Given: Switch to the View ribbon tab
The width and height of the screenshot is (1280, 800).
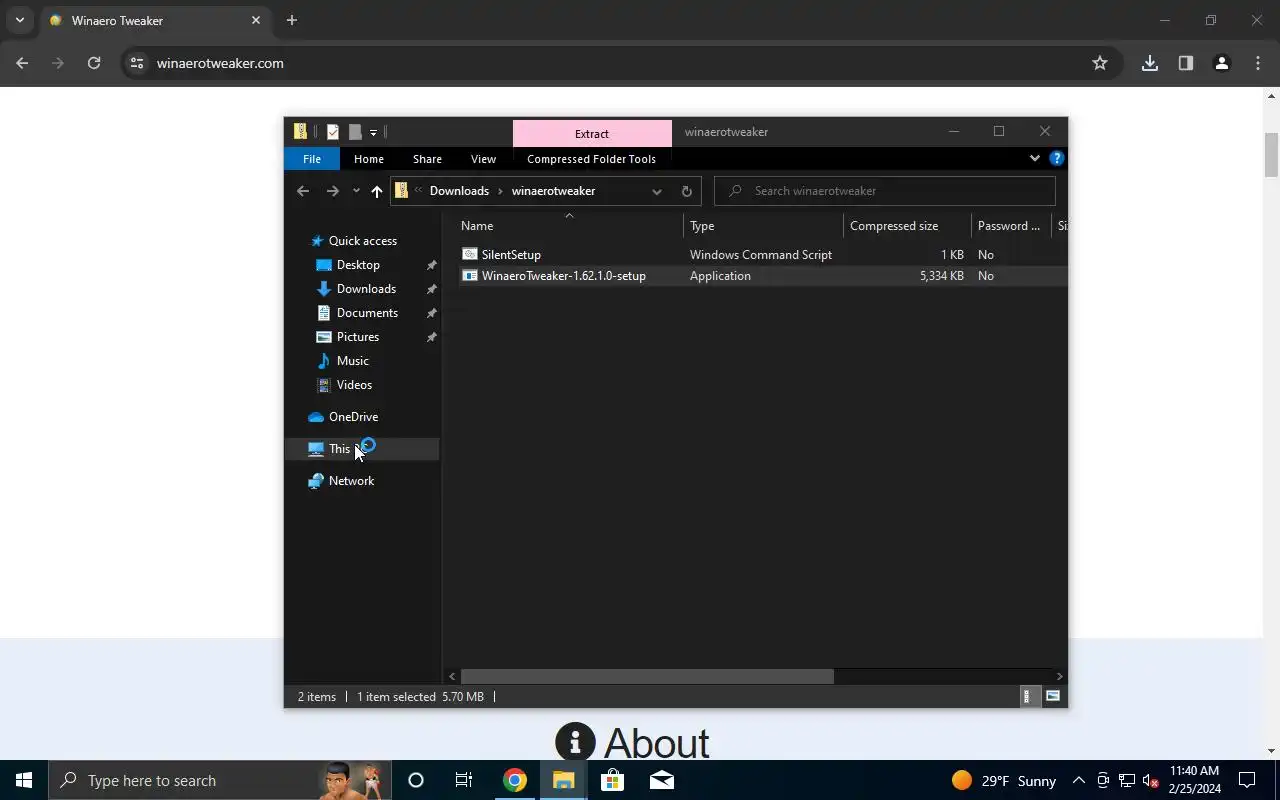Looking at the screenshot, I should click(x=483, y=159).
